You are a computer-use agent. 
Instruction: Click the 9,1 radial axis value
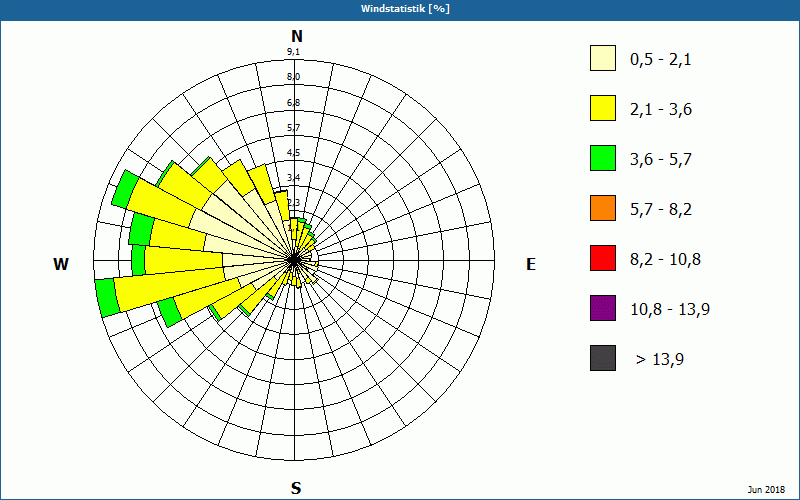point(293,52)
